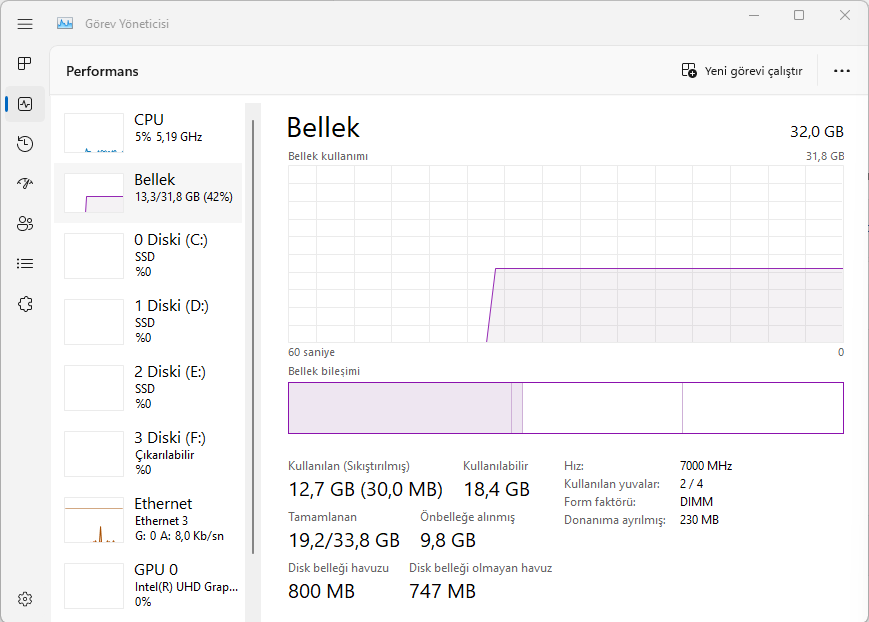869x622 pixels.
Task: Select 0 Diski (C:) item
Action: coord(148,255)
